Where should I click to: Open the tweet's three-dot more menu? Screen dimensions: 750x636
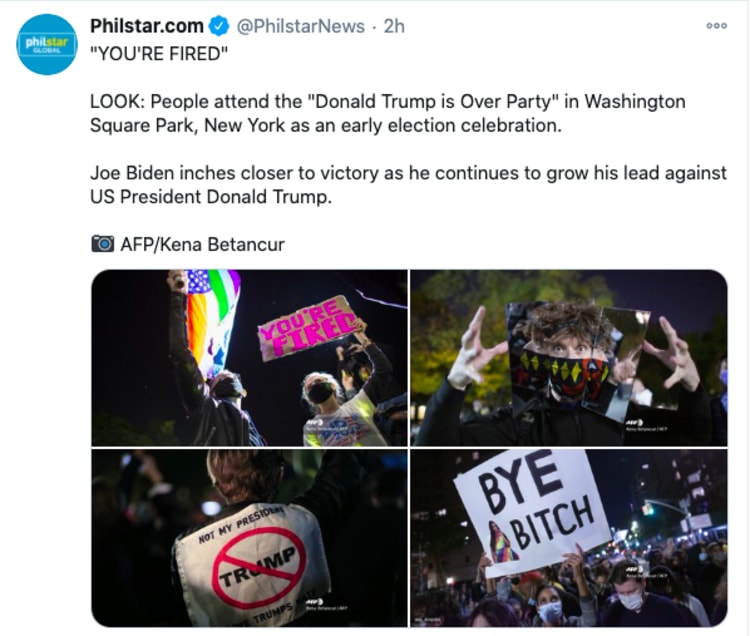717,26
